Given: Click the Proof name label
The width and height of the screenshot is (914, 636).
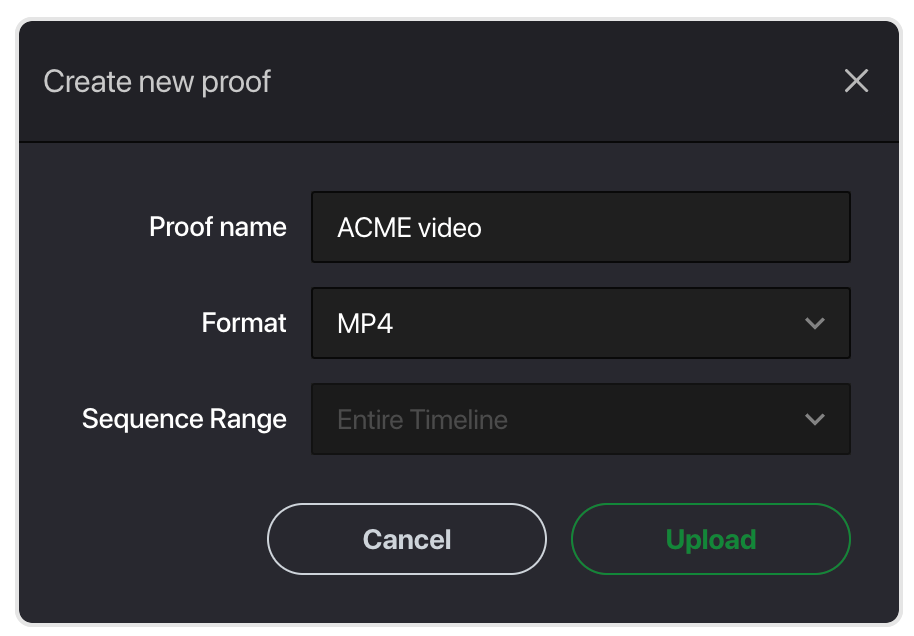Looking at the screenshot, I should 217,227.
